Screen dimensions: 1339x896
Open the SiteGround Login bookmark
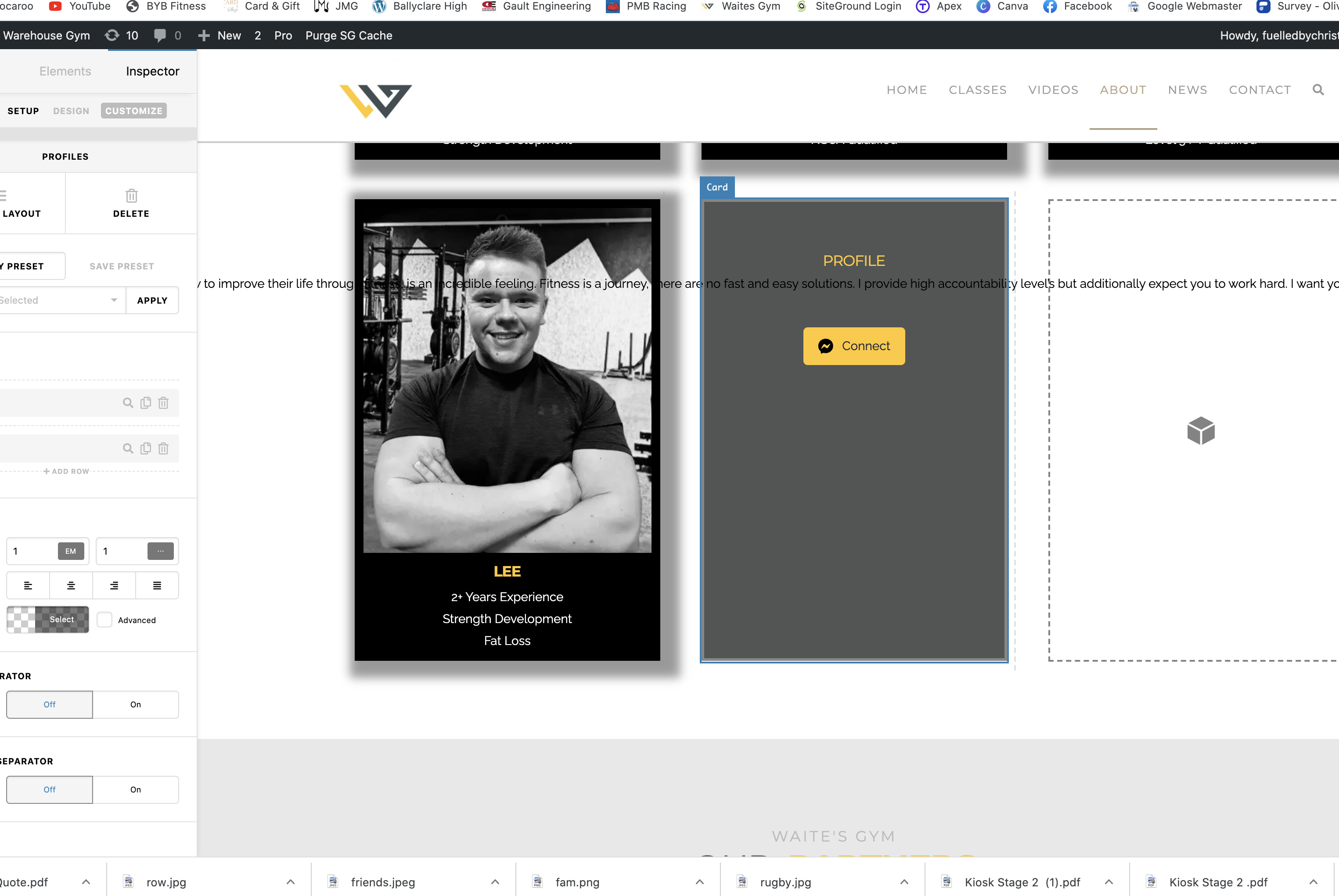coord(849,6)
